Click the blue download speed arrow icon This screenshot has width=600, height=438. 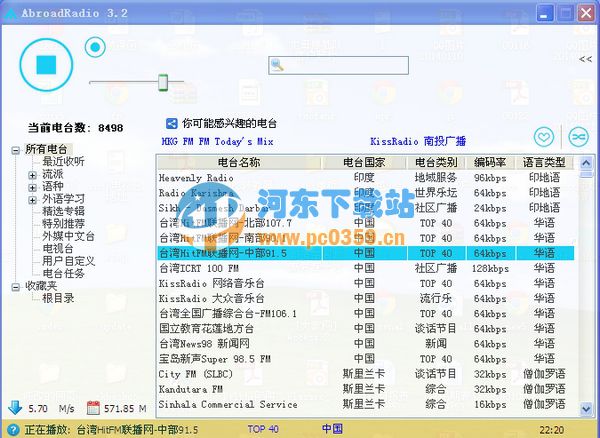15,408
